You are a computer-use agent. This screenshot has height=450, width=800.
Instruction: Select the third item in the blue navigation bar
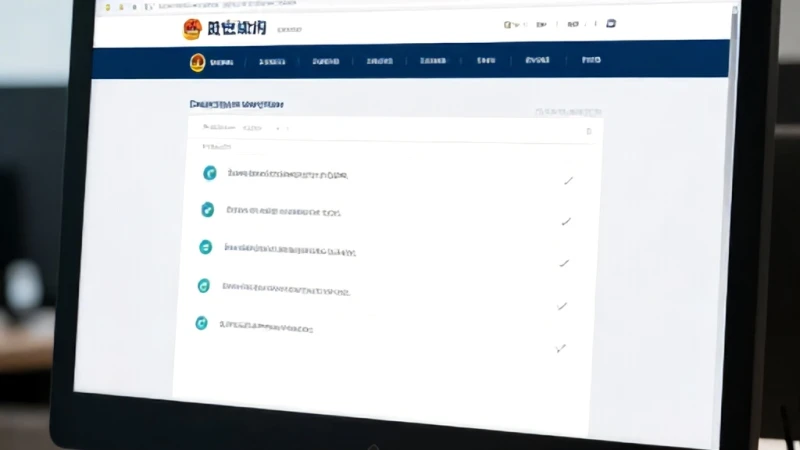(326, 61)
